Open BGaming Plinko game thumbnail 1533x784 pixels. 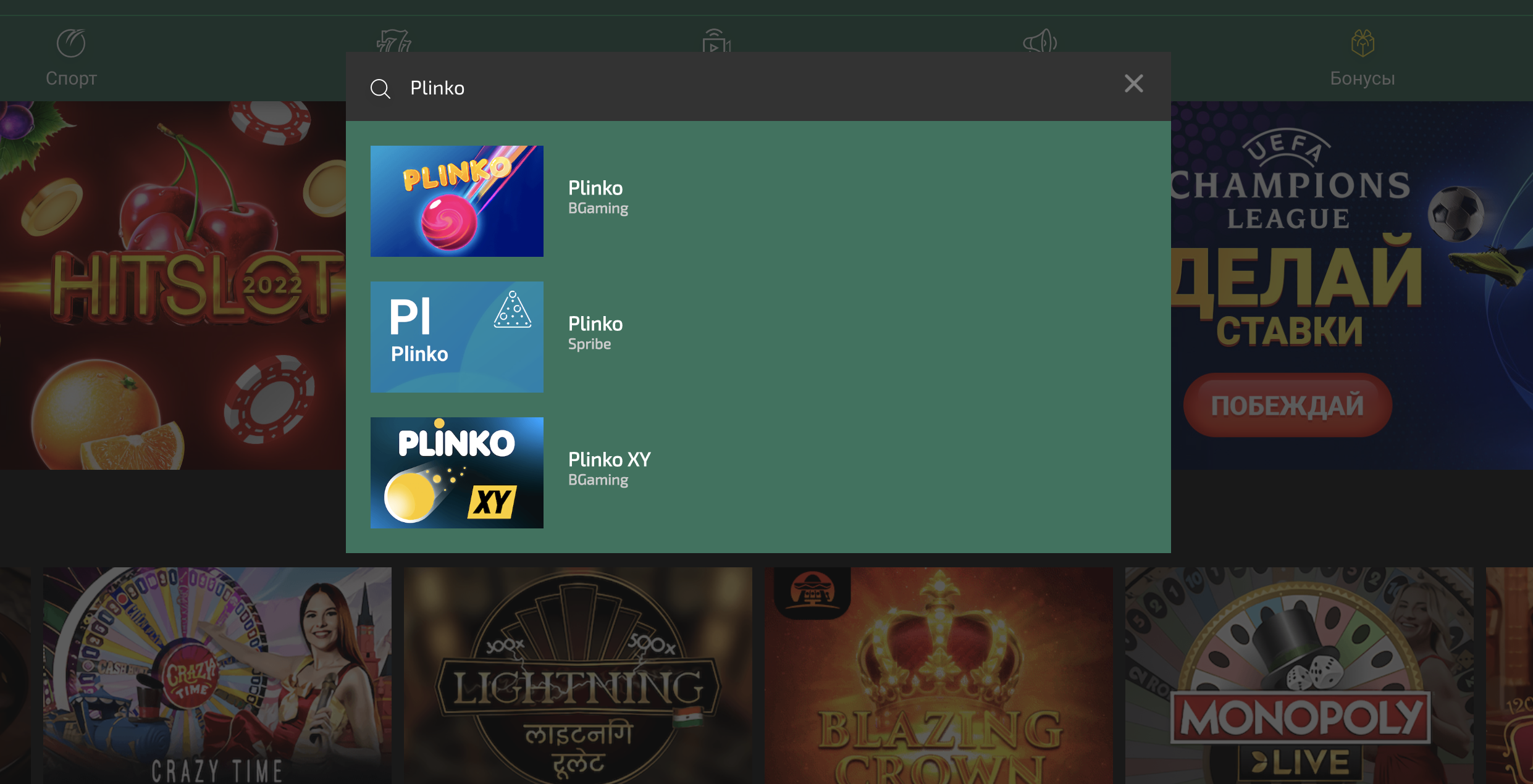pyautogui.click(x=457, y=201)
